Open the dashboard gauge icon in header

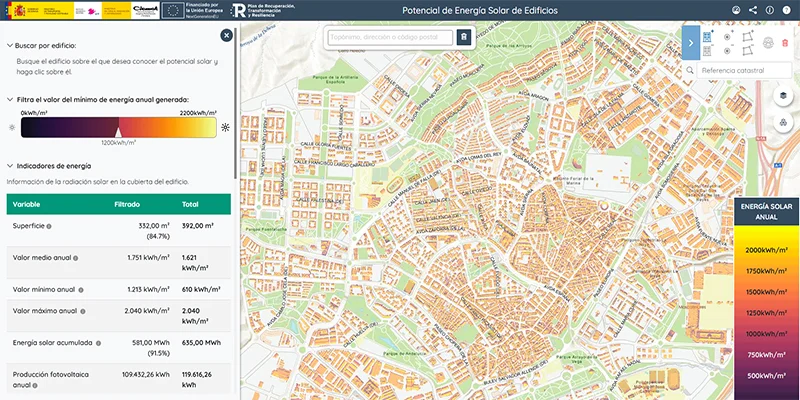click(736, 10)
